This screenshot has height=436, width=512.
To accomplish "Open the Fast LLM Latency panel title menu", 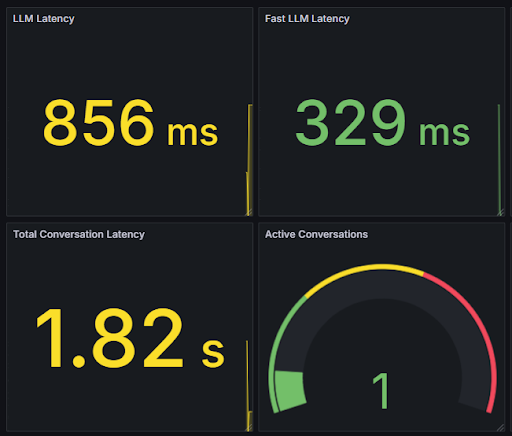I will [307, 19].
